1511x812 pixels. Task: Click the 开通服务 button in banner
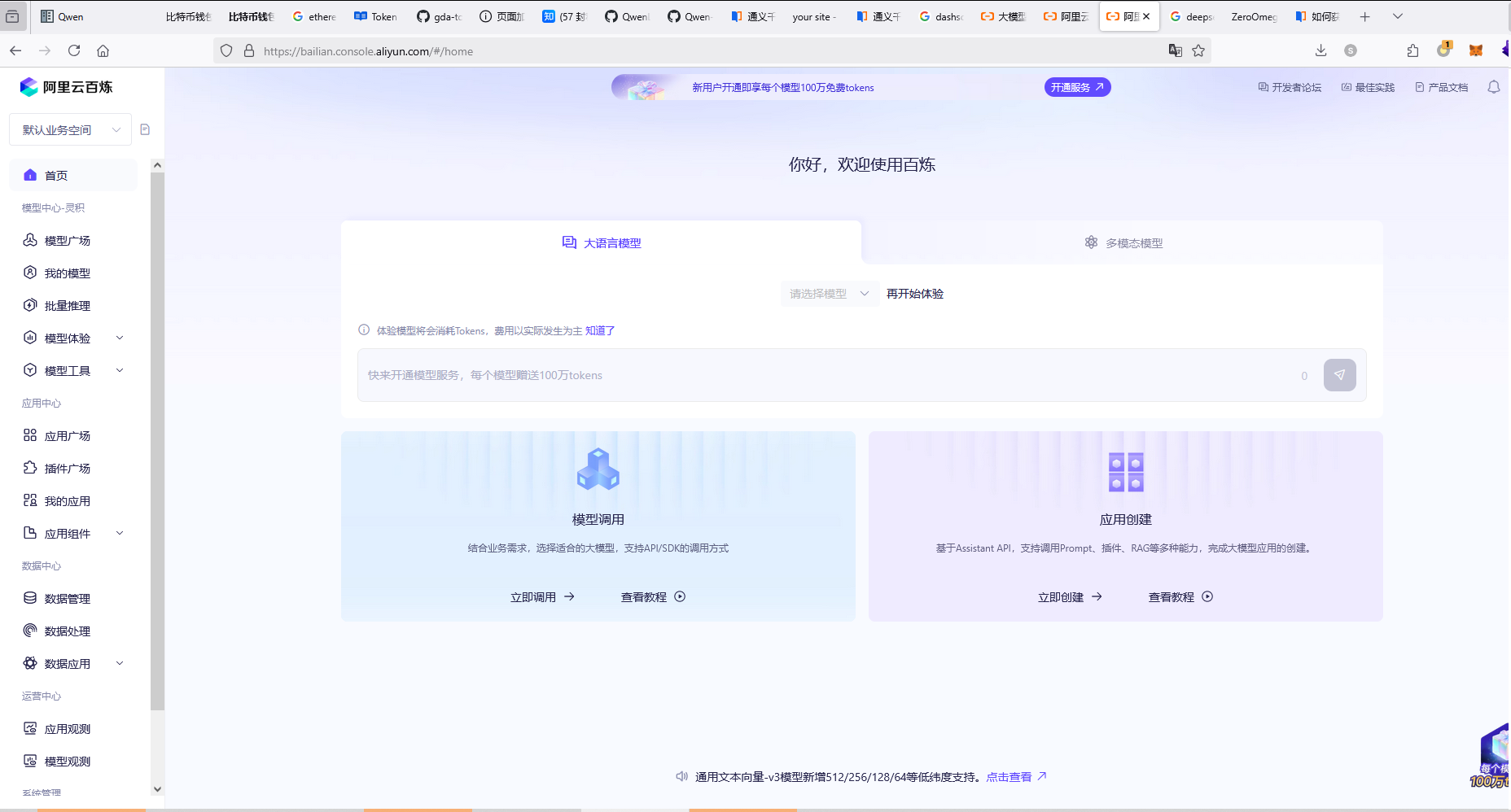click(x=1076, y=87)
